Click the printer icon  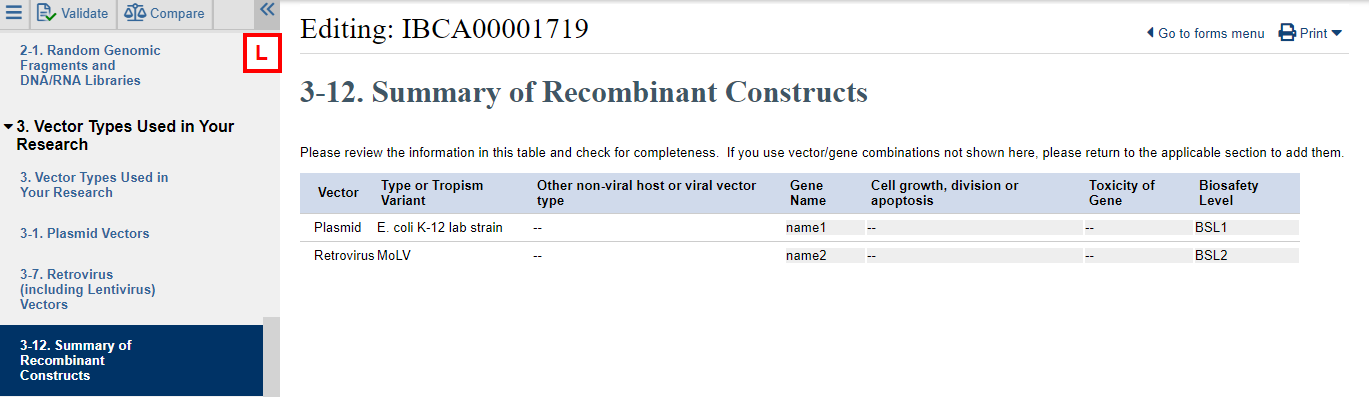[x=1287, y=33]
